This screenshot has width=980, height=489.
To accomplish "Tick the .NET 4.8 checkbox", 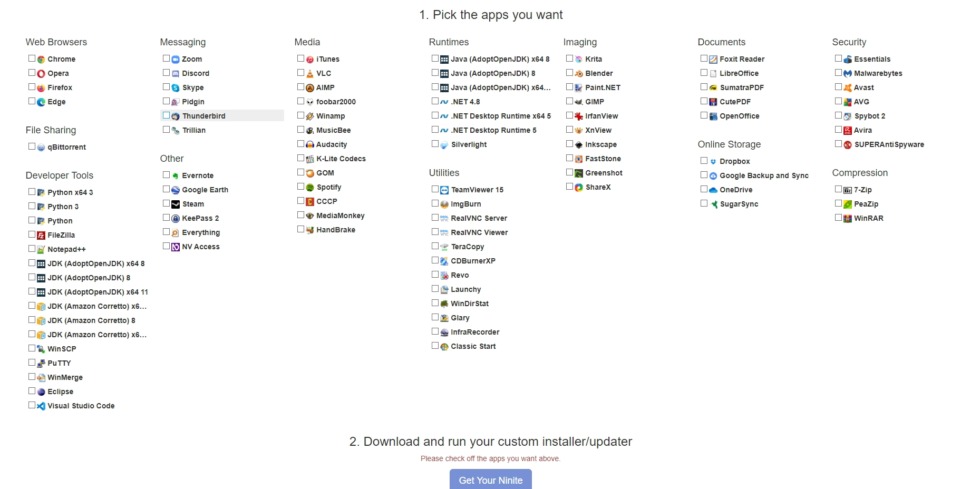I will [x=435, y=101].
